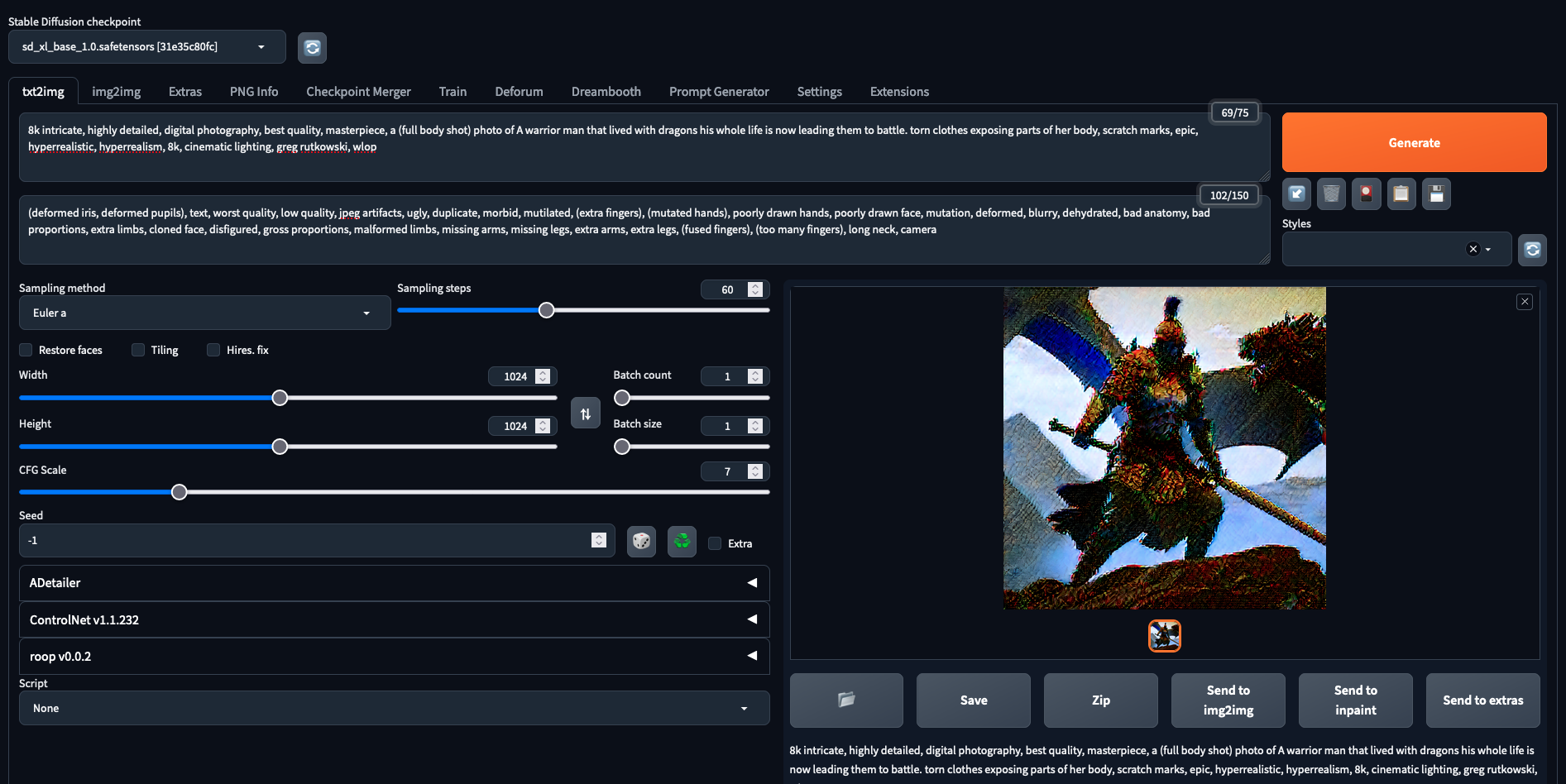Swap width and height with arrows button
Screen dimensions: 1566x784
coord(585,414)
